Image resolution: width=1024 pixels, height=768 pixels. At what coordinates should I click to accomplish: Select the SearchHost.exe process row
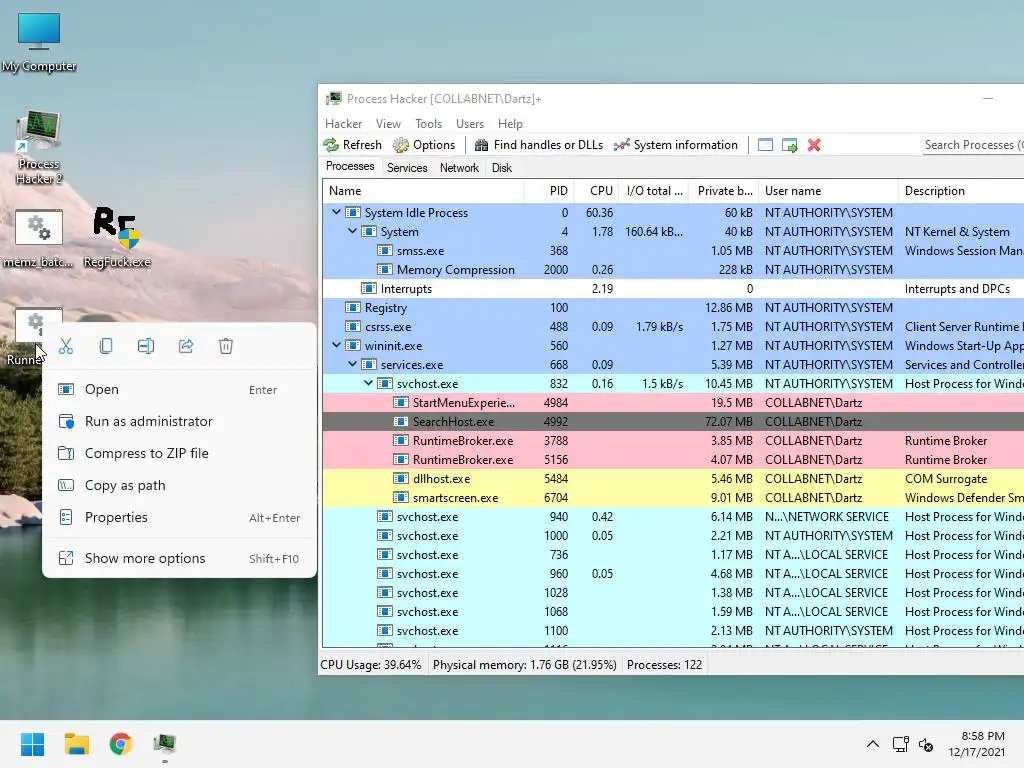coord(673,422)
